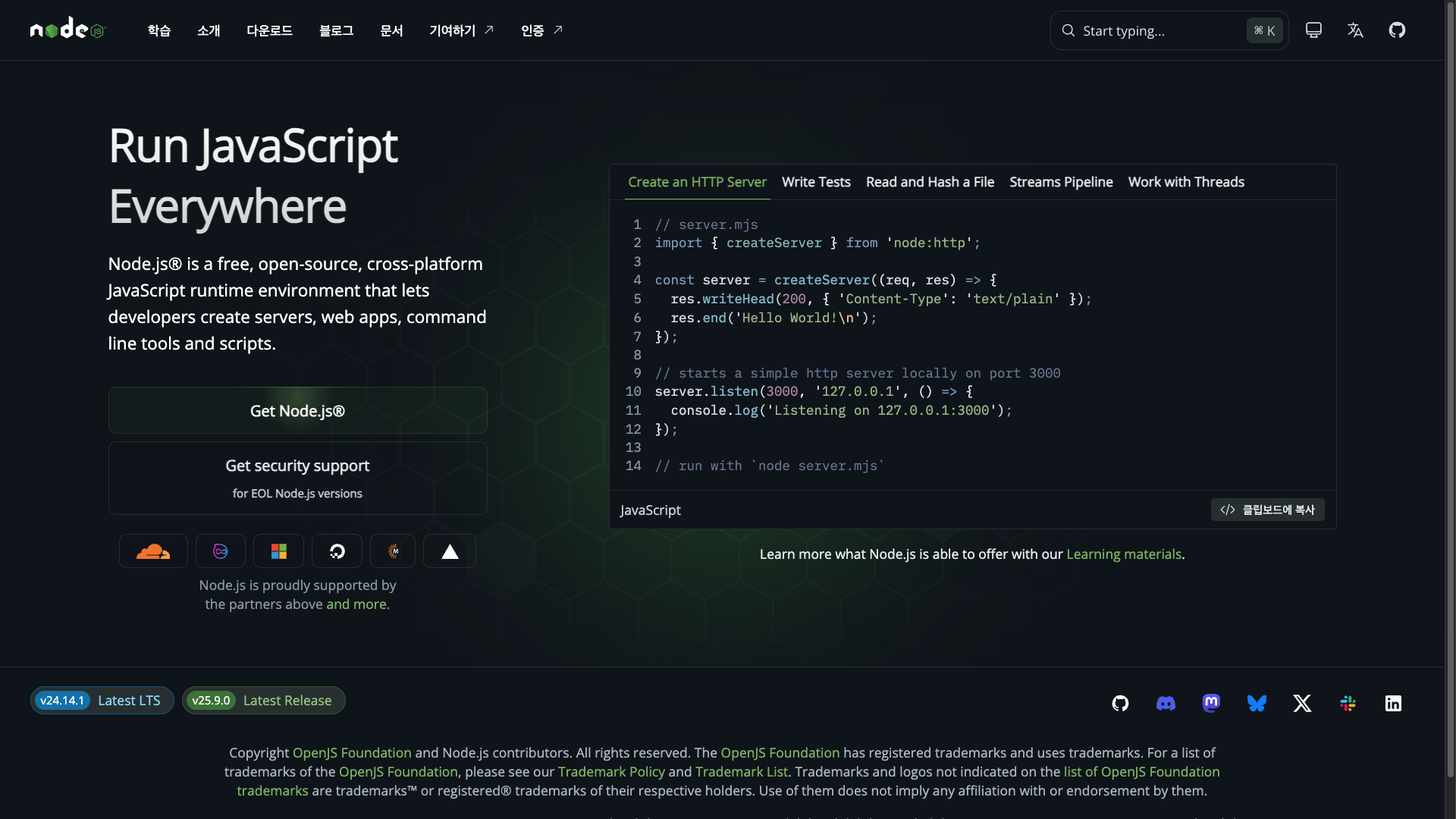Open the language switcher icon
Viewport: 1456px width, 819px height.
[x=1355, y=30]
